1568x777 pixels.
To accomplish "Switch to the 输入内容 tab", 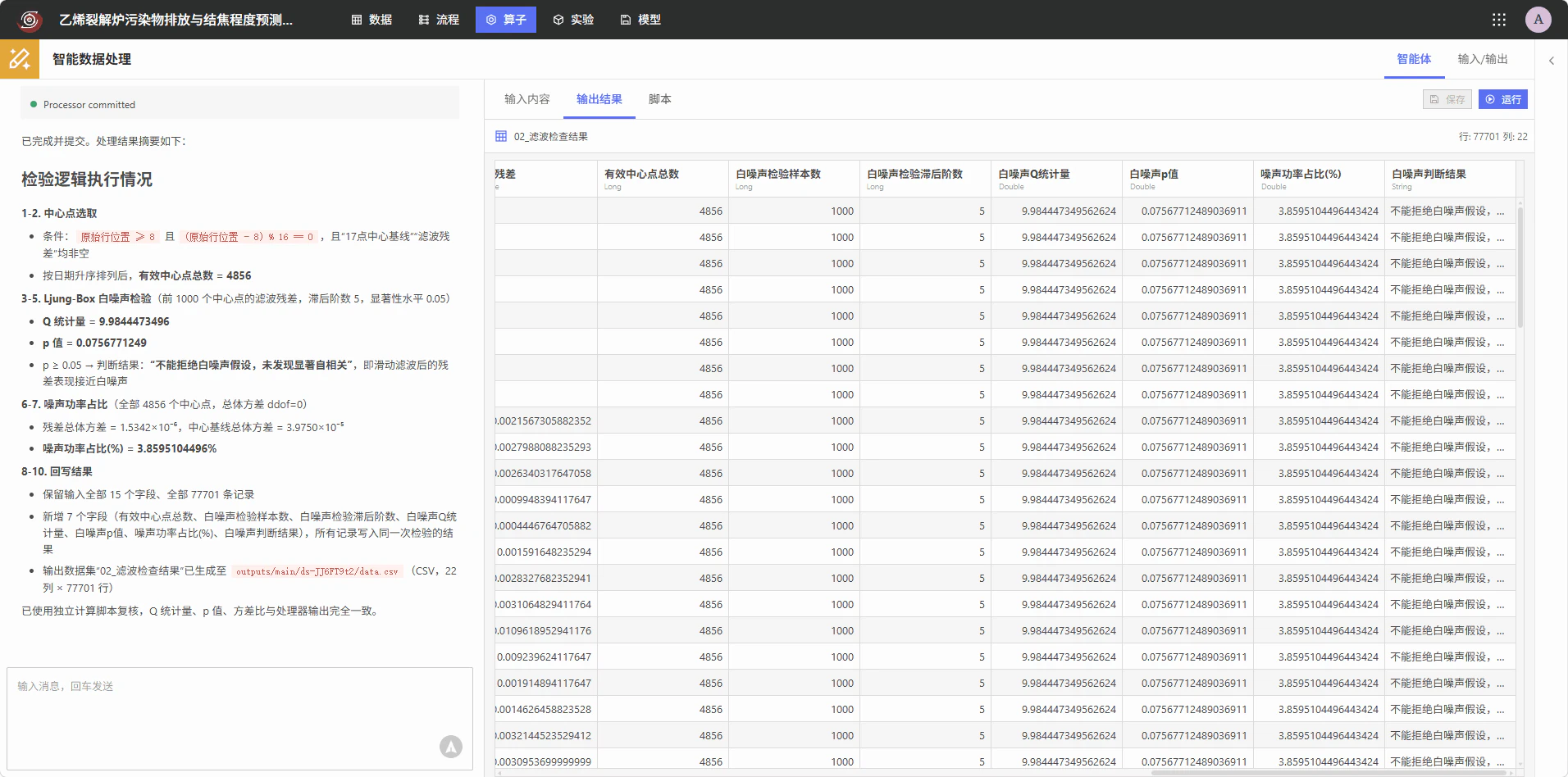I will click(527, 99).
